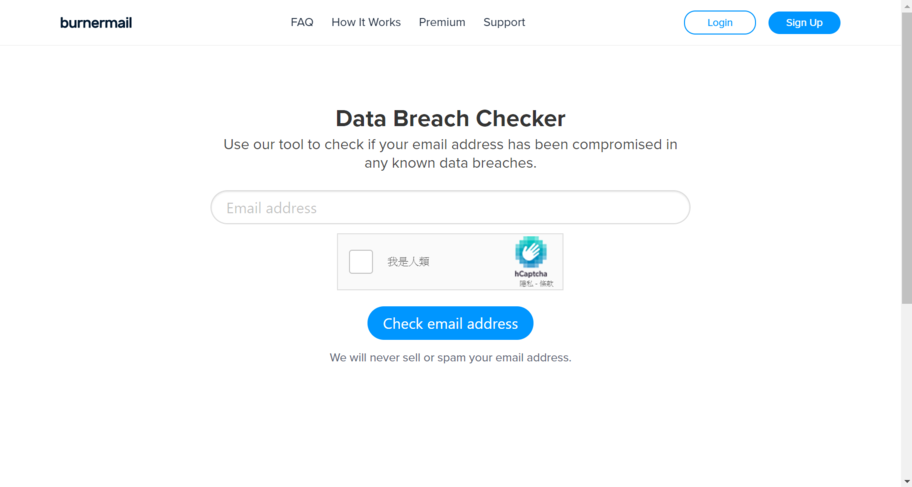The image size is (912, 487).
Task: Focus the Email address input field
Action: click(x=450, y=207)
